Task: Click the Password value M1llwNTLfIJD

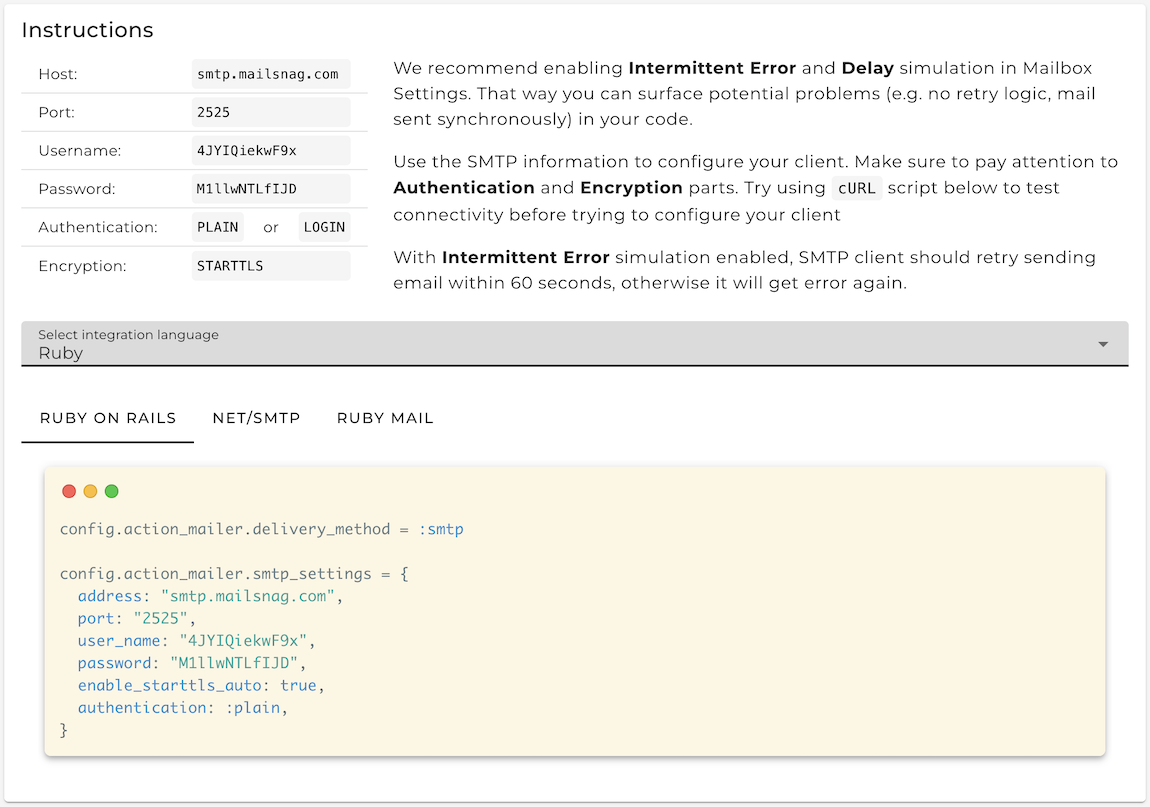Action: click(x=271, y=189)
